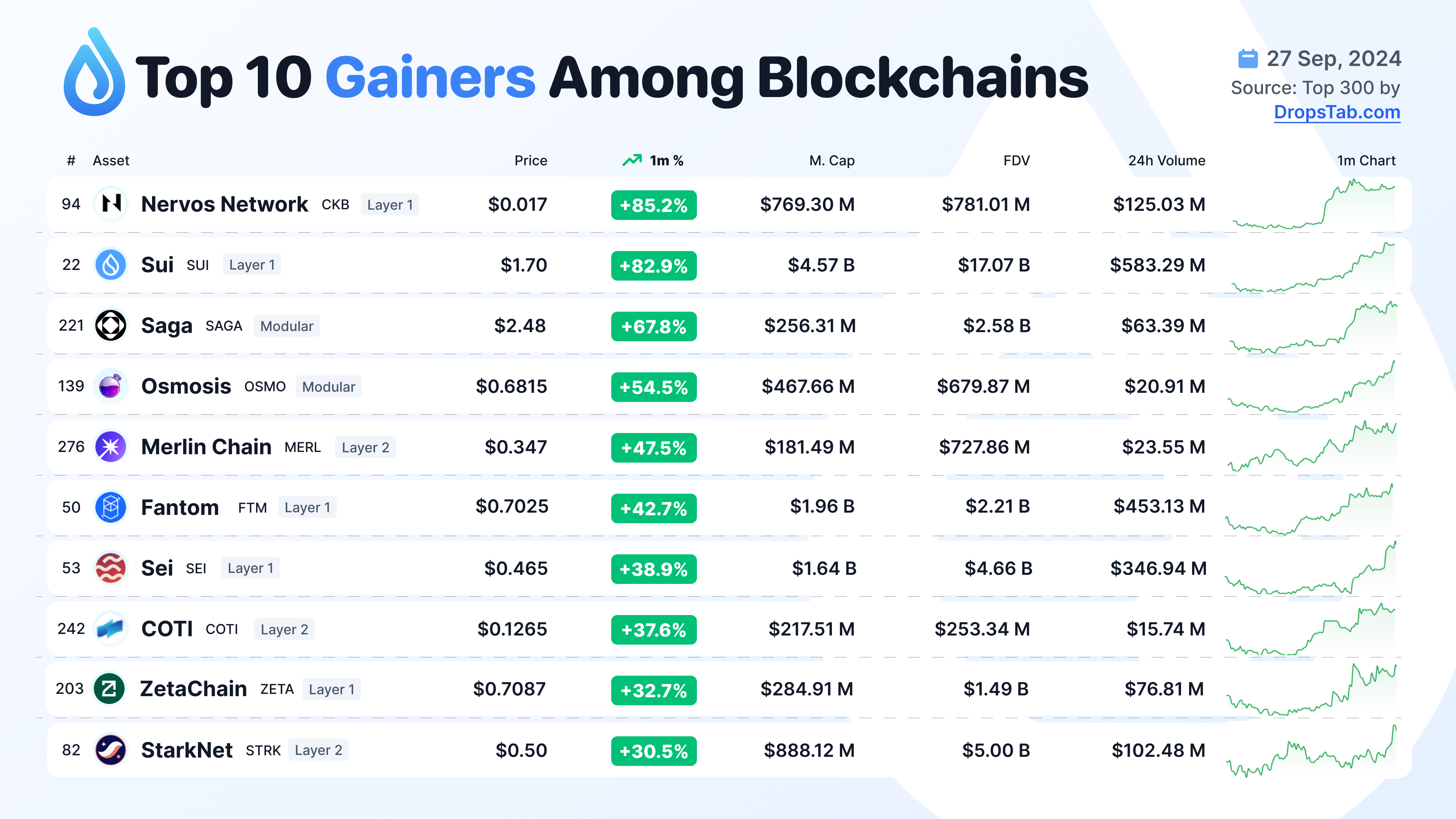Click the M. Cap column header

[x=832, y=161]
